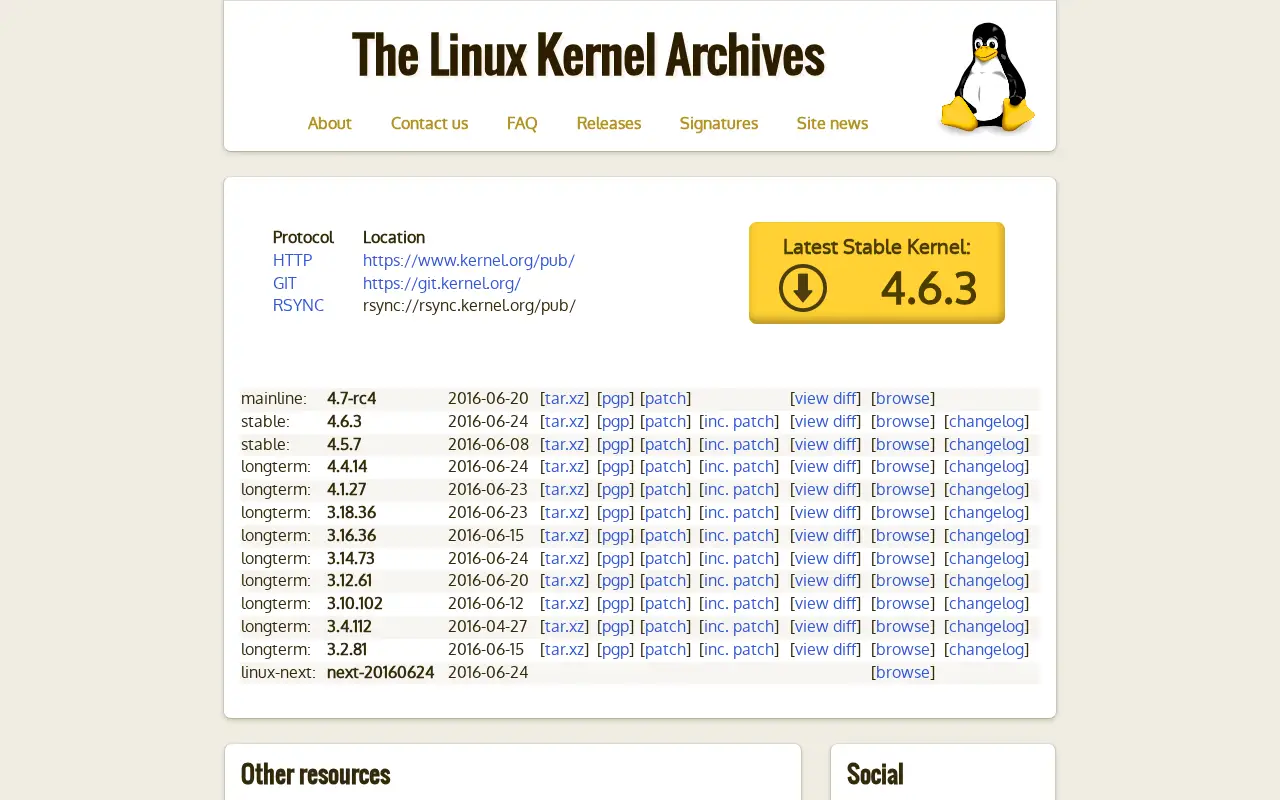Open changelog for longterm 3.16.36

pyautogui.click(x=986, y=535)
